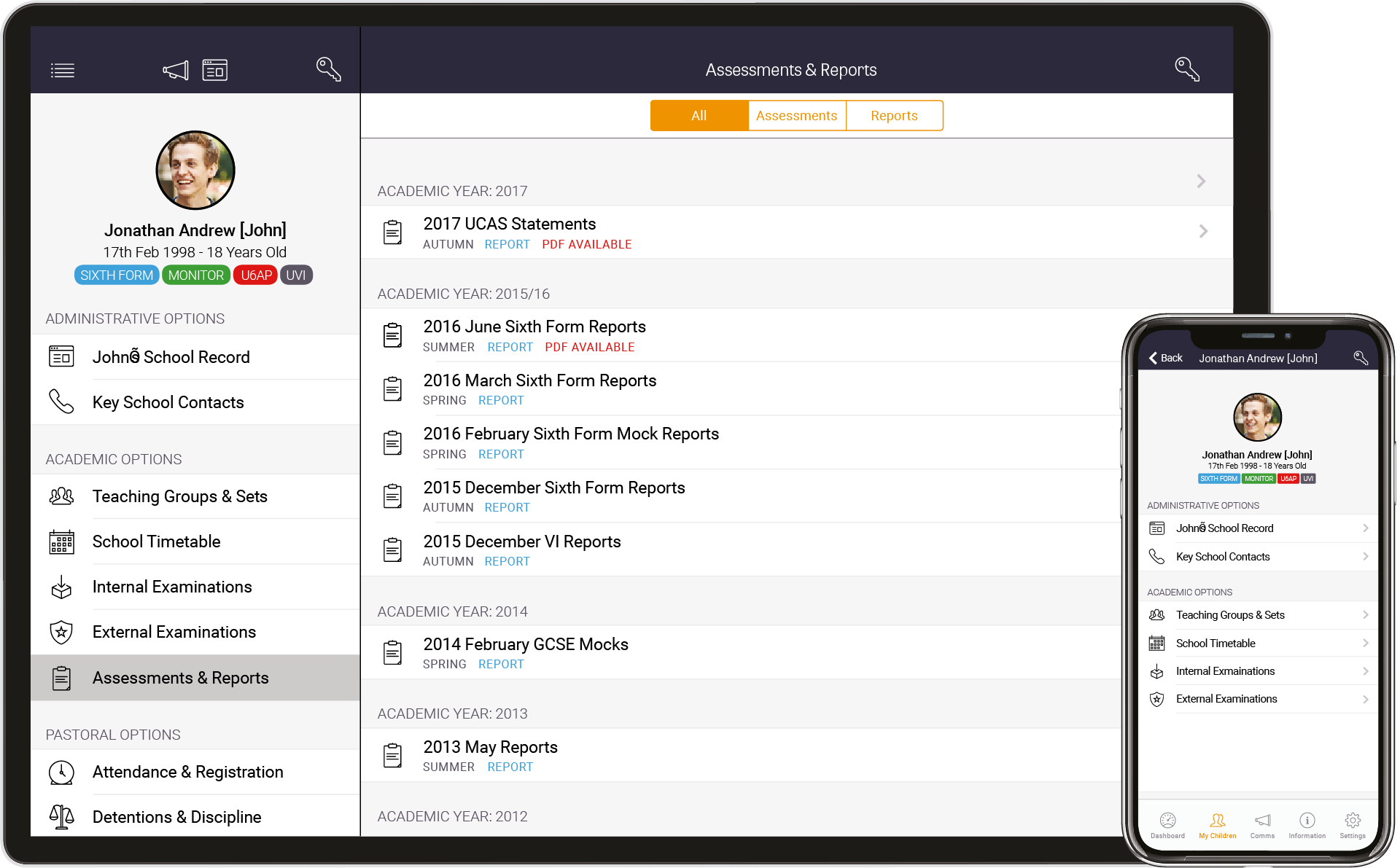Viewport: 1400px width, 868px height.
Task: Click key icon beside Assessments & Reports title
Action: pyautogui.click(x=1186, y=69)
